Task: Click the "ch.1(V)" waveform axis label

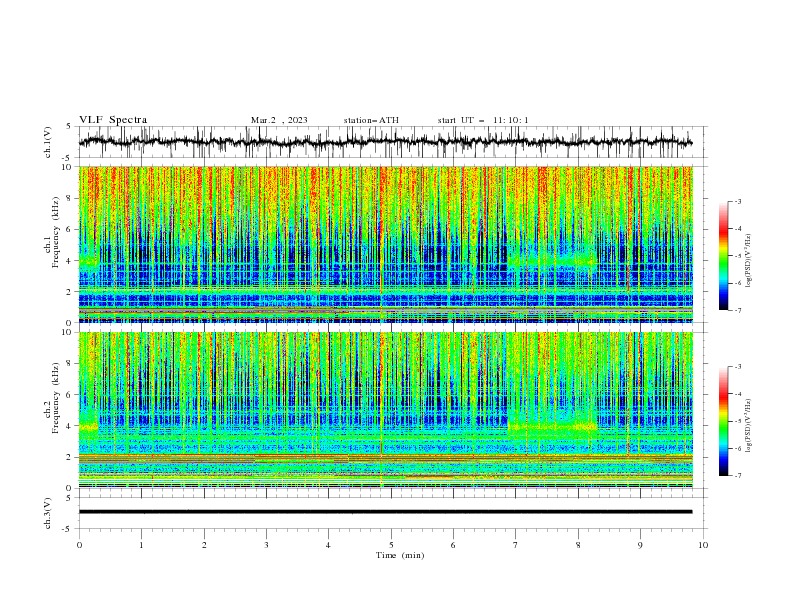Action: (x=48, y=142)
